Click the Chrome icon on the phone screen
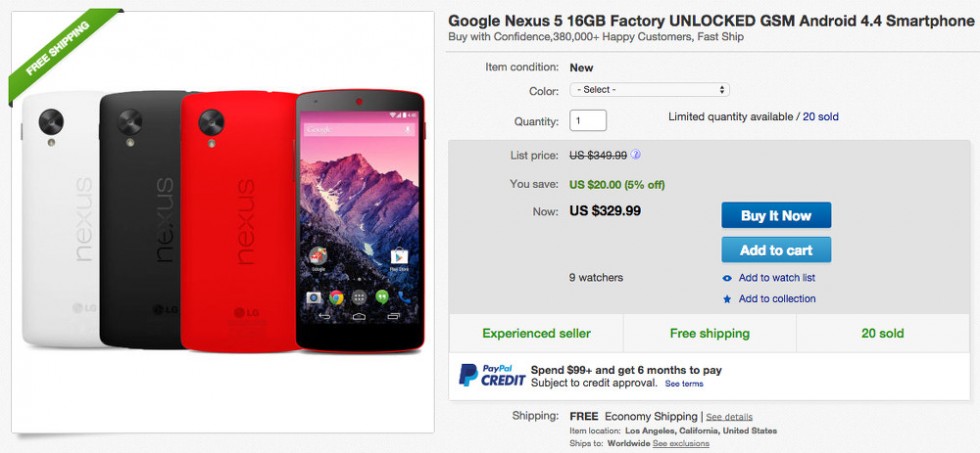Viewport: 980px width, 453px height. click(x=337, y=298)
